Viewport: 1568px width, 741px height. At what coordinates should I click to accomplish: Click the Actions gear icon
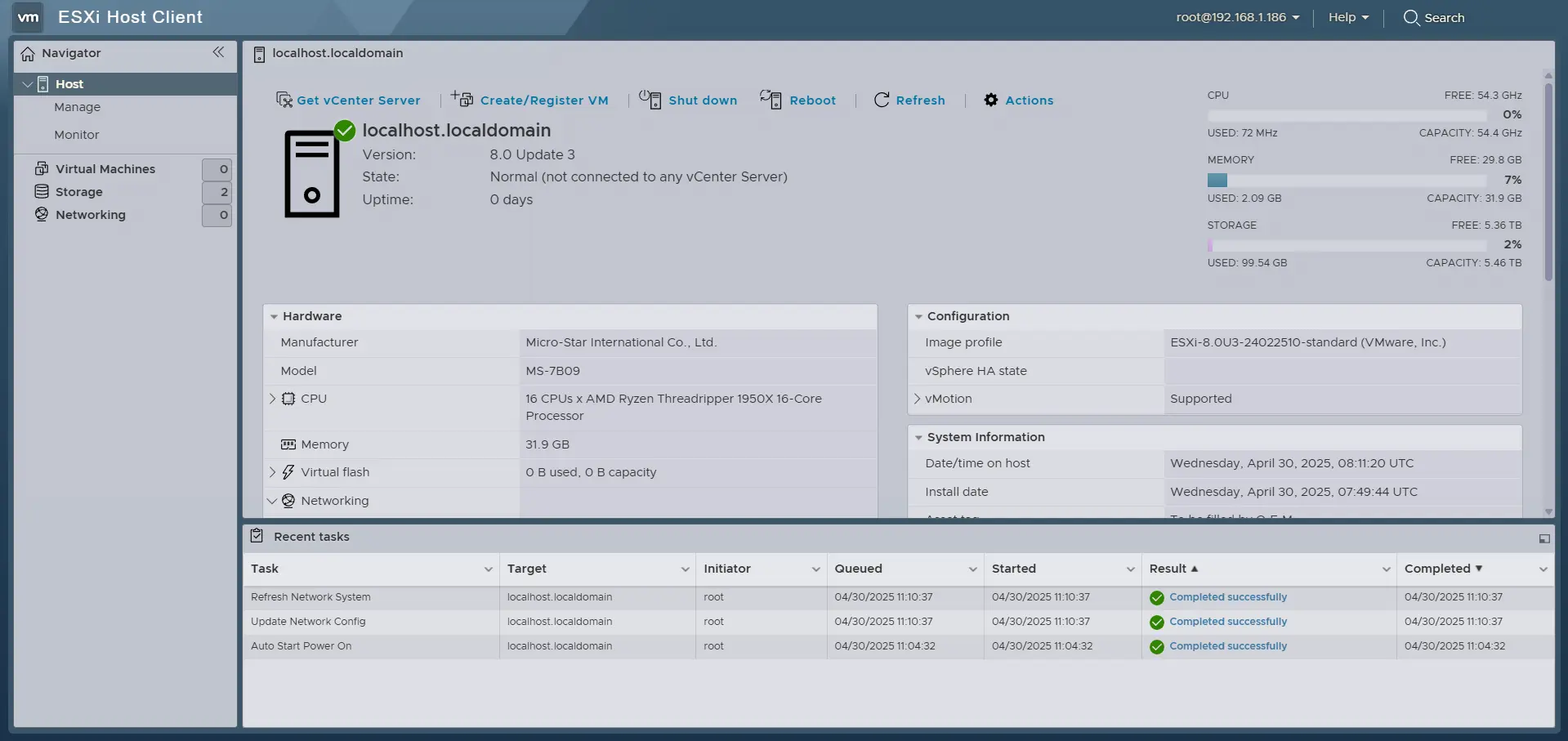[991, 100]
